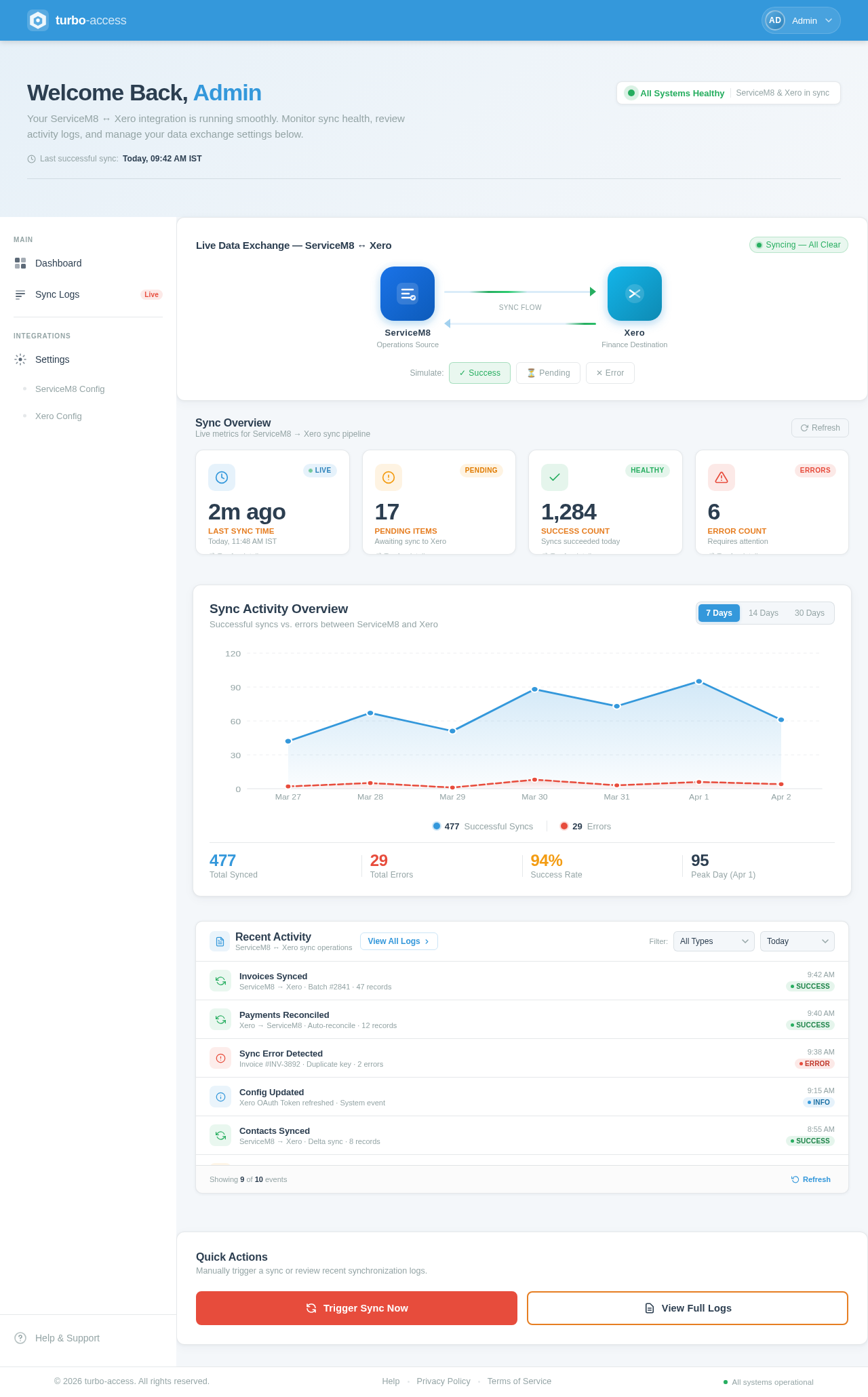The height and width of the screenshot is (1397, 868).
Task: Open the footer Help link
Action: point(391,1381)
